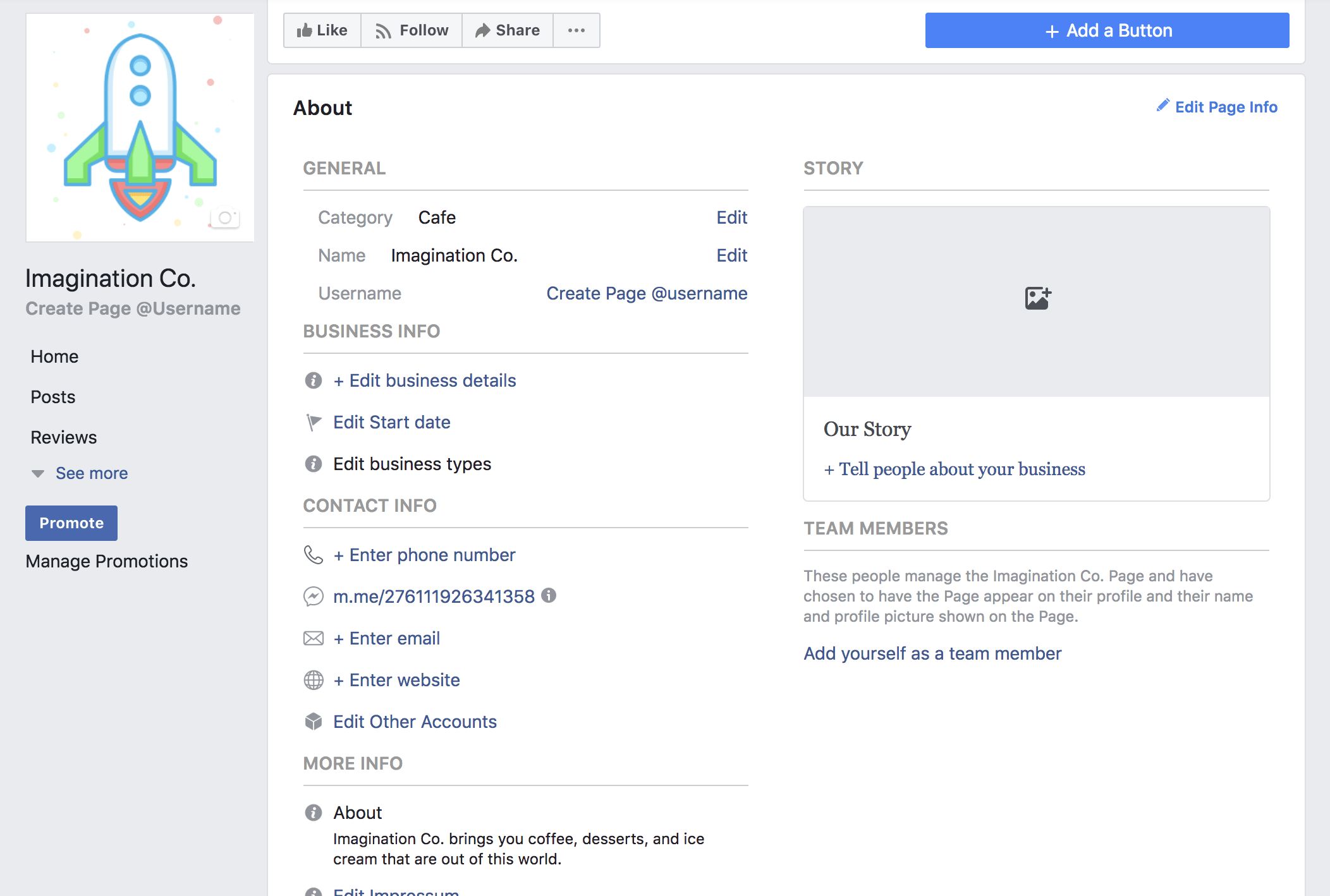Click the More options (...) icon
The image size is (1330, 896).
pyautogui.click(x=577, y=30)
